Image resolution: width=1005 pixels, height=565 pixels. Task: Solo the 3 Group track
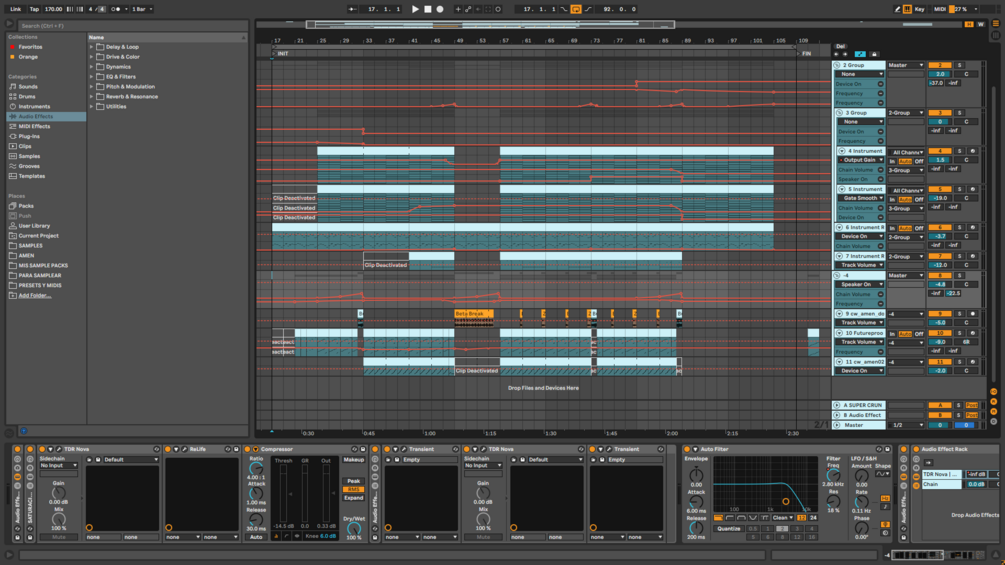(959, 113)
